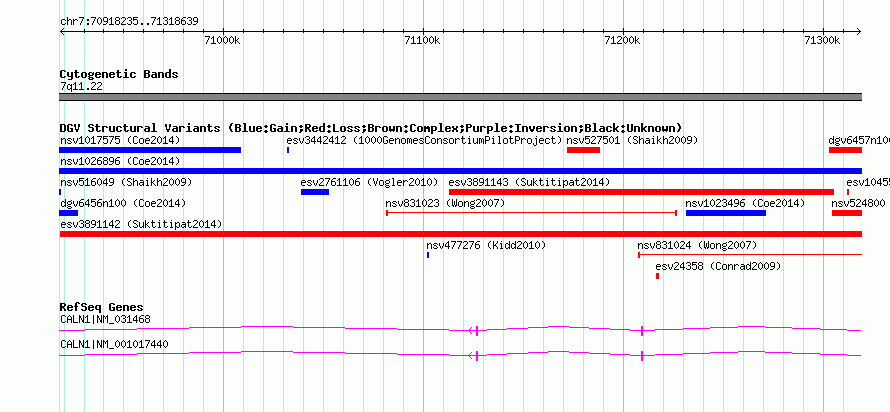Click the nsv1017575 (Coe2014) blue gain bar
This screenshot has height=412, width=890.
tap(150, 150)
